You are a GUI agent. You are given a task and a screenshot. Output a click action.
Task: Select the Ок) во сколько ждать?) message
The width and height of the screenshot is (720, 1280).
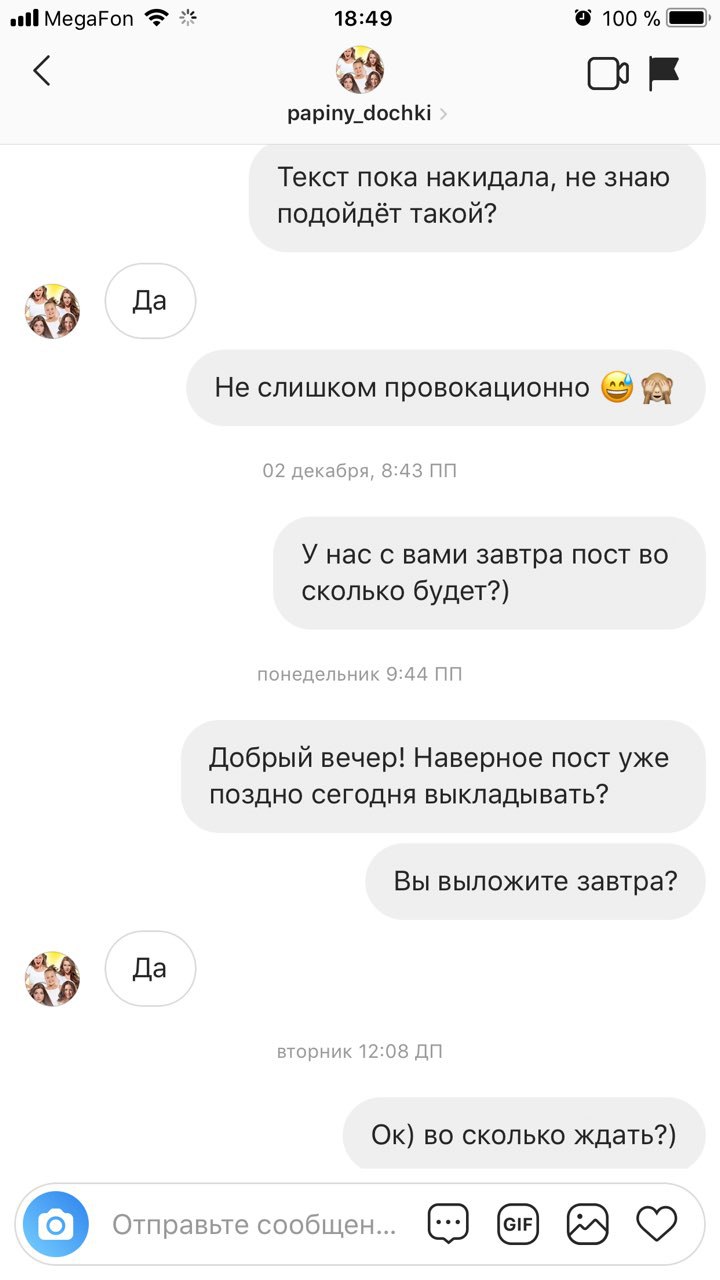524,1134
